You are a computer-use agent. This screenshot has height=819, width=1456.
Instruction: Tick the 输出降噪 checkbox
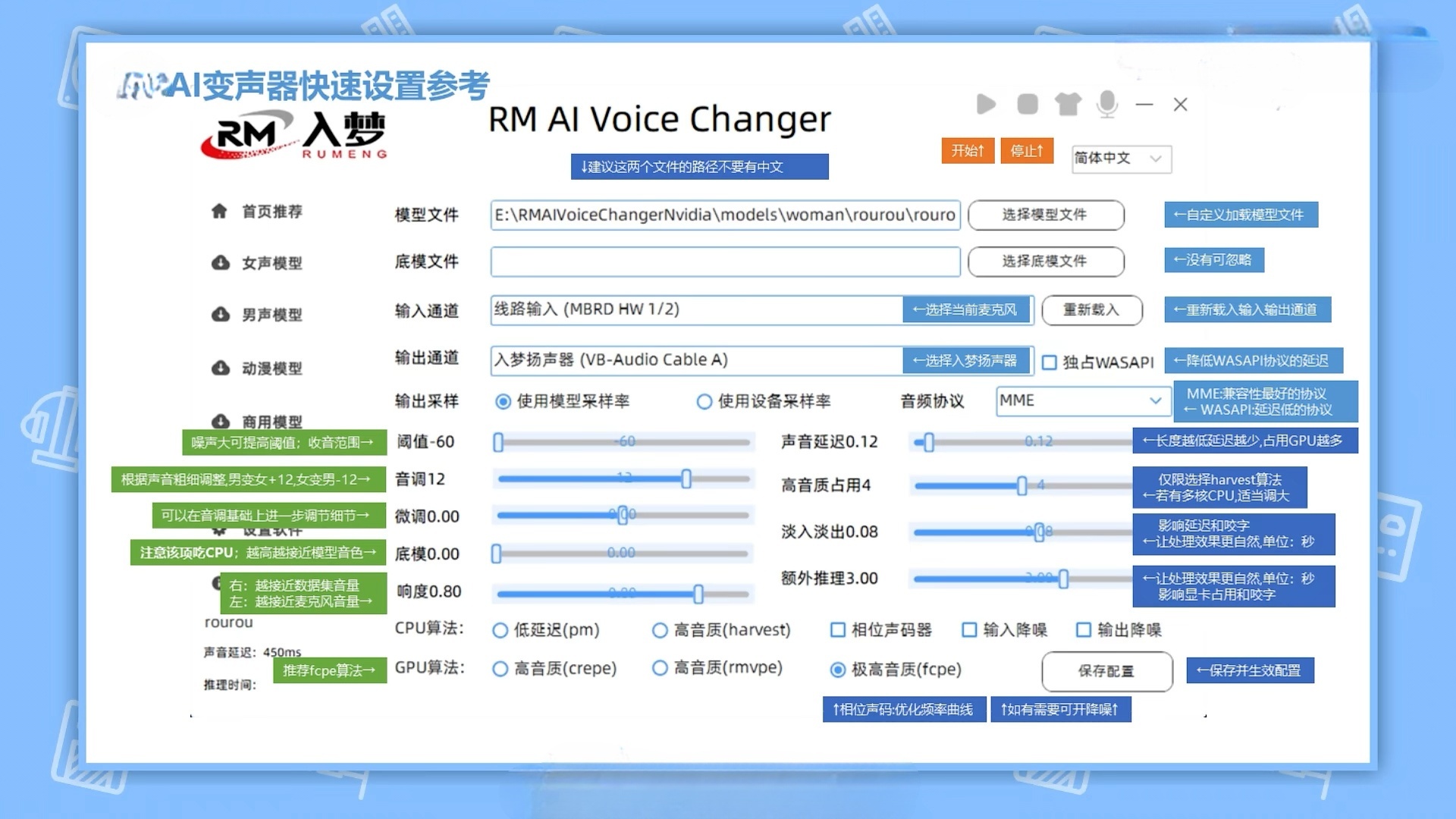1084,629
